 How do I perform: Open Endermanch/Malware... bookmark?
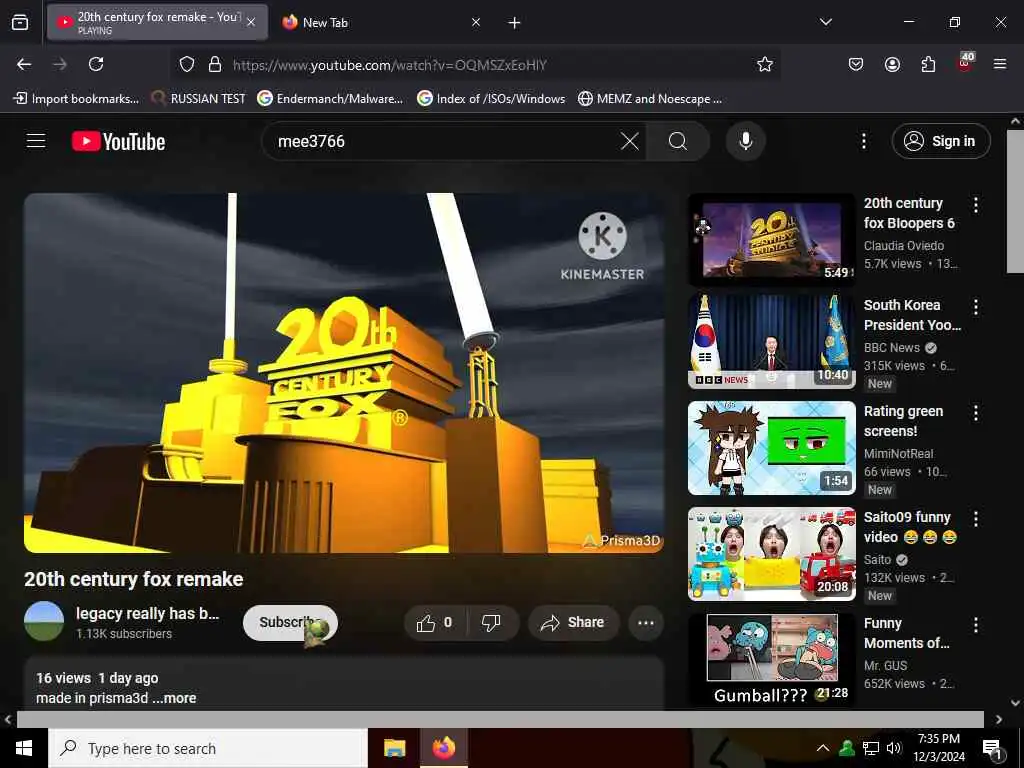click(330, 99)
